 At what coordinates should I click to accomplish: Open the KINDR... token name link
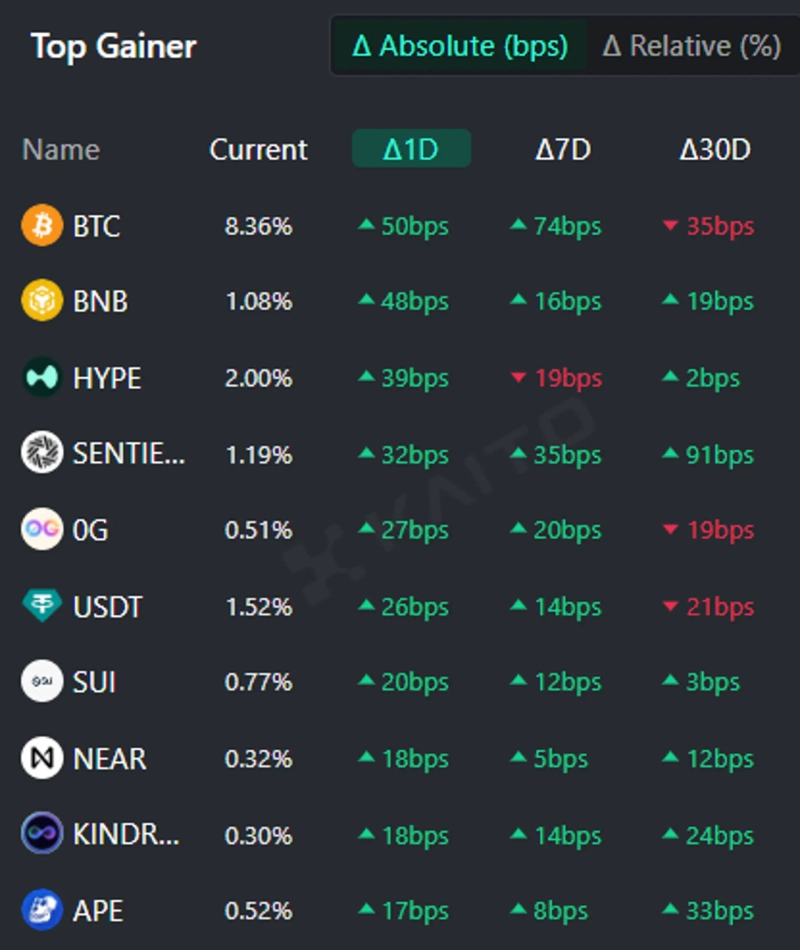point(126,835)
